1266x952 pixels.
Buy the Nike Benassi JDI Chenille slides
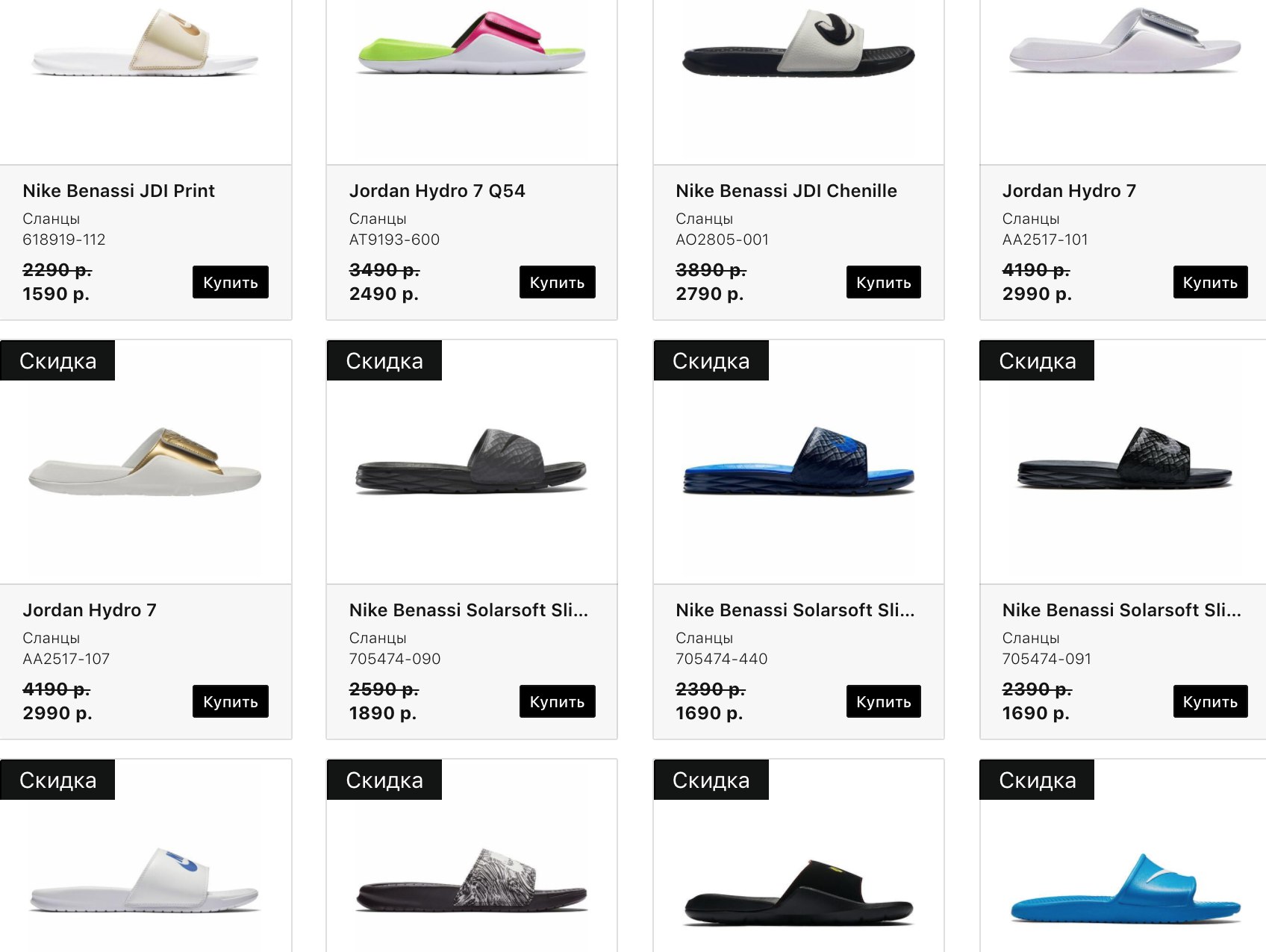coord(884,282)
